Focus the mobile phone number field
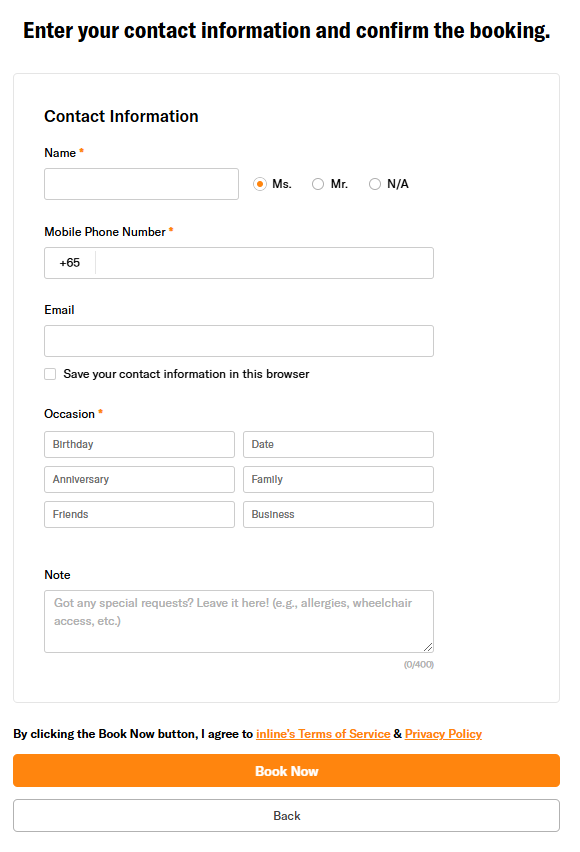580x852 pixels. click(264, 263)
